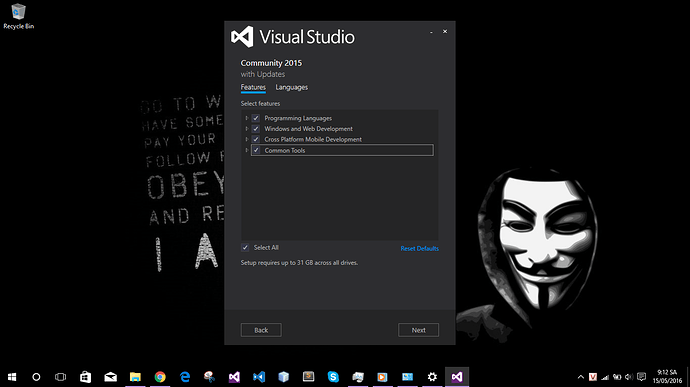690x387 pixels.
Task: Open the Mail app in taskbar
Action: coord(110,377)
